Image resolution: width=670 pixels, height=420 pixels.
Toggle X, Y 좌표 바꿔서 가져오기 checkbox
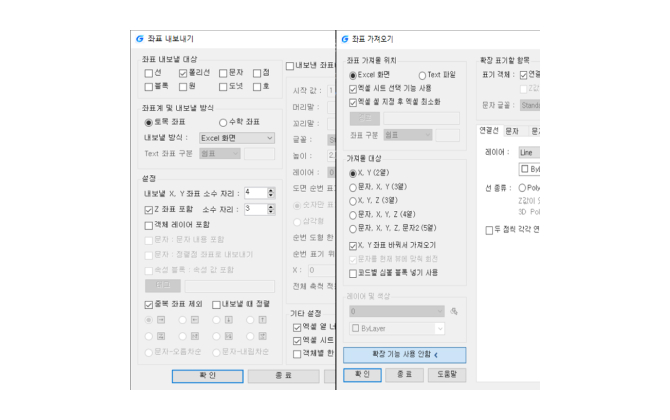point(353,245)
